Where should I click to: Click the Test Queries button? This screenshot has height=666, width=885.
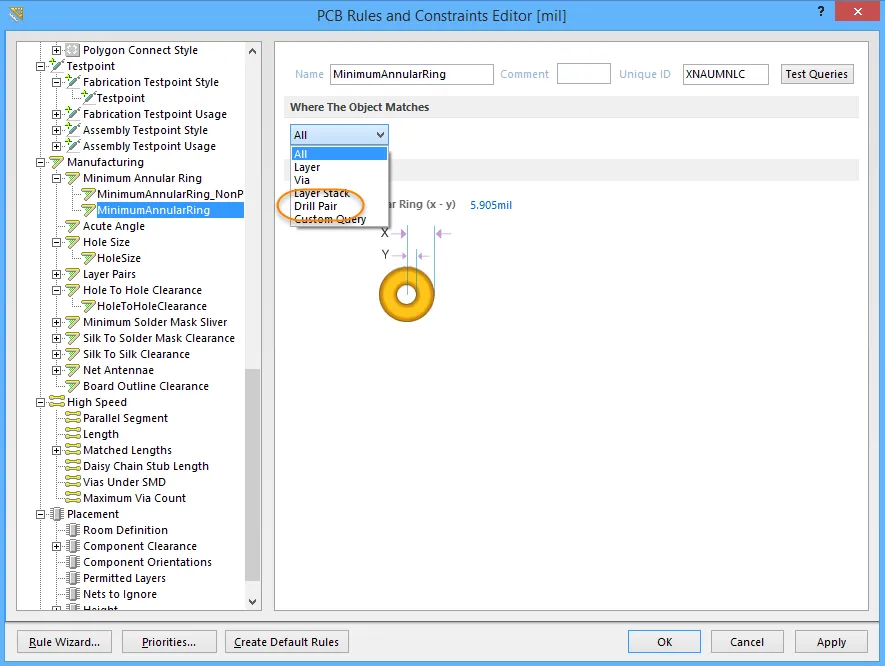pos(817,74)
